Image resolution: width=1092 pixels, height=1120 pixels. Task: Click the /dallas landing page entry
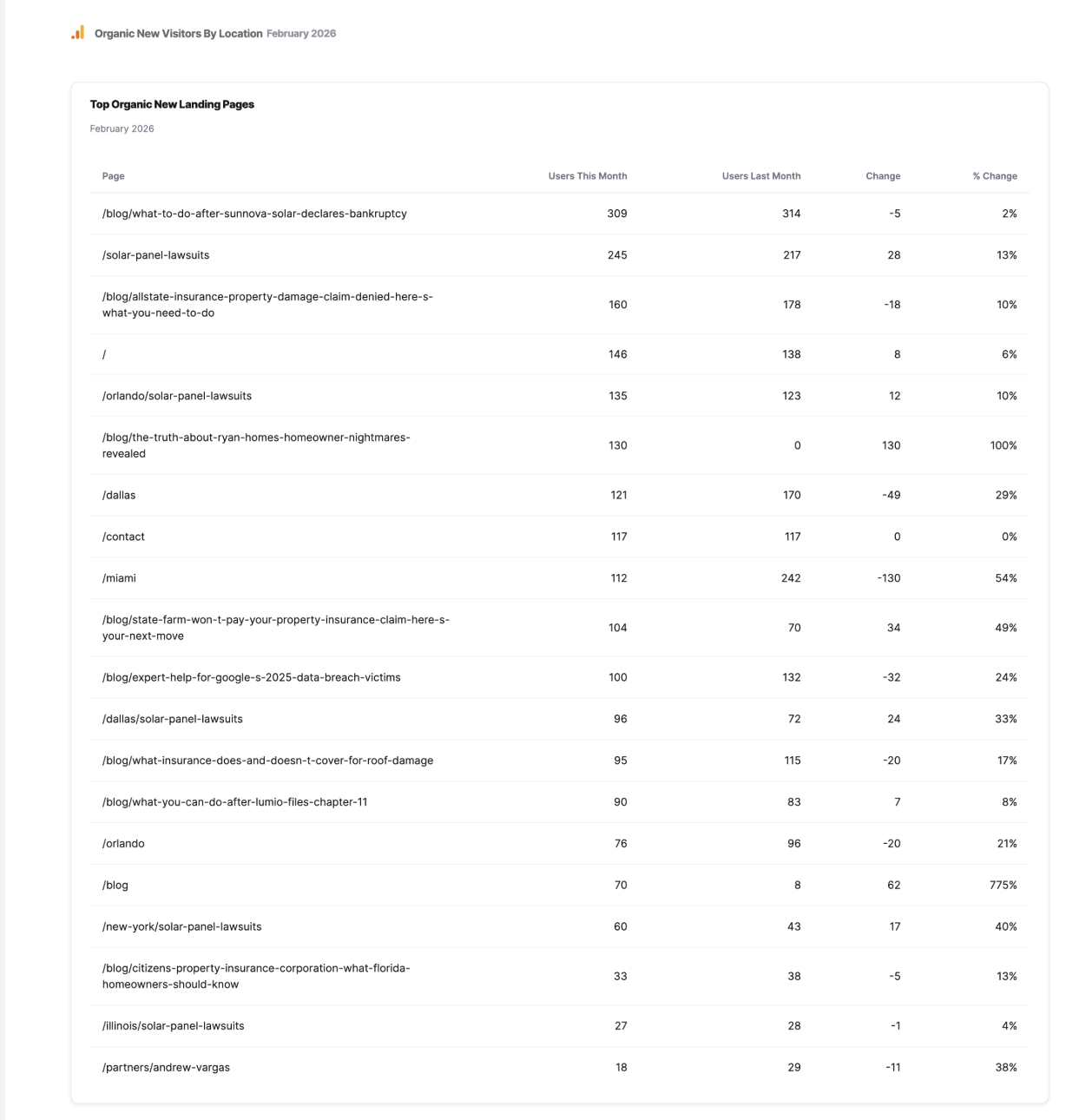(119, 495)
